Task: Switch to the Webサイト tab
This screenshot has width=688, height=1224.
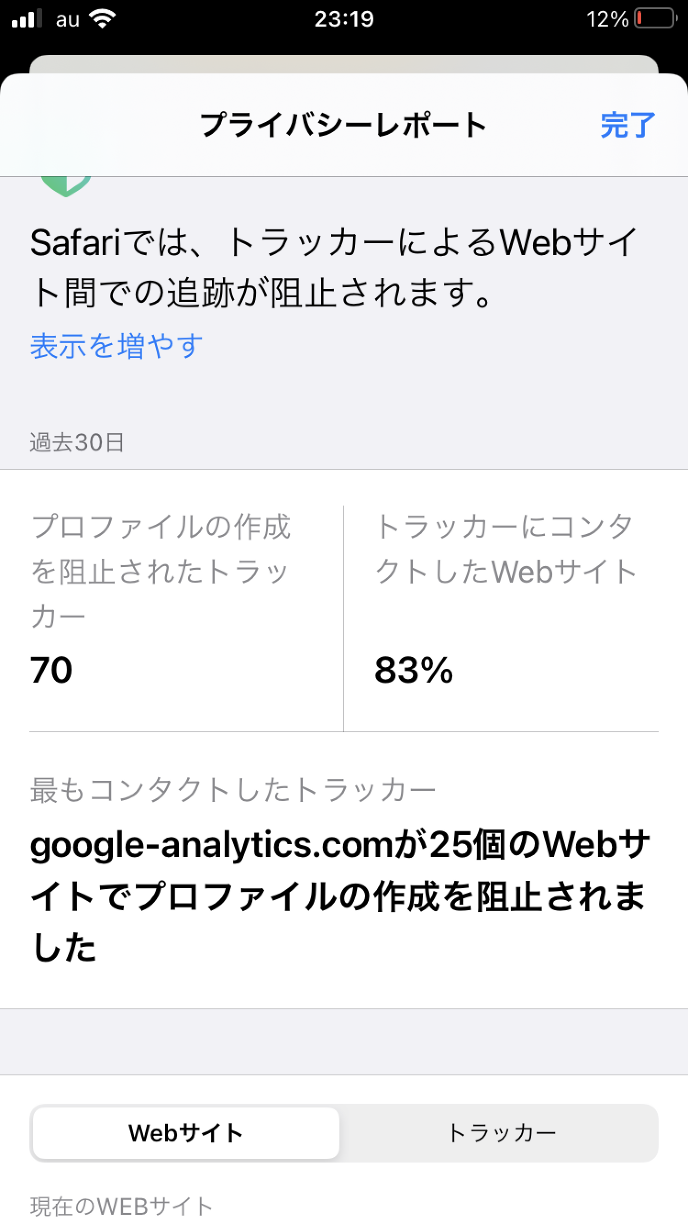Action: [185, 1133]
